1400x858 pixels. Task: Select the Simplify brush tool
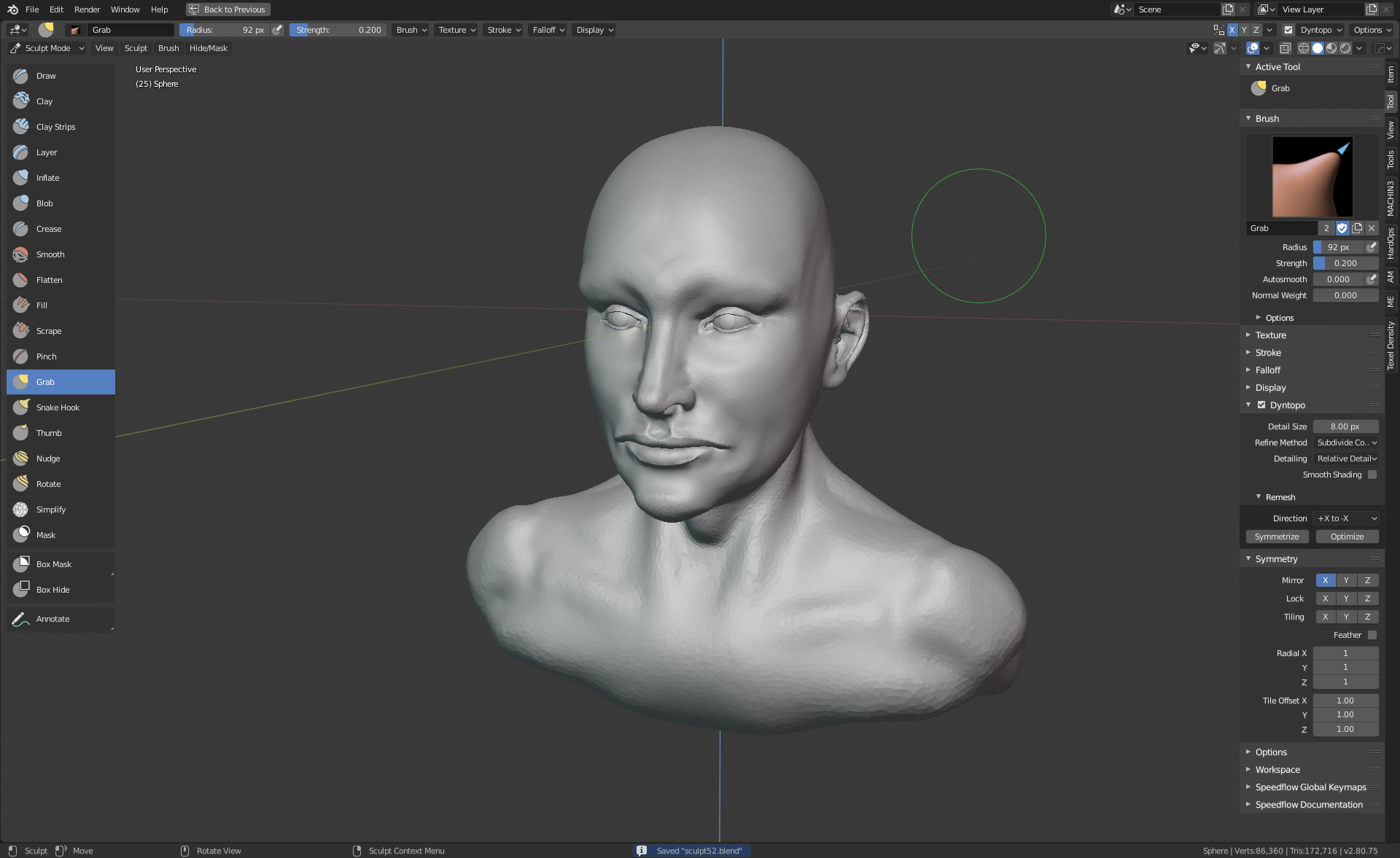click(x=50, y=510)
